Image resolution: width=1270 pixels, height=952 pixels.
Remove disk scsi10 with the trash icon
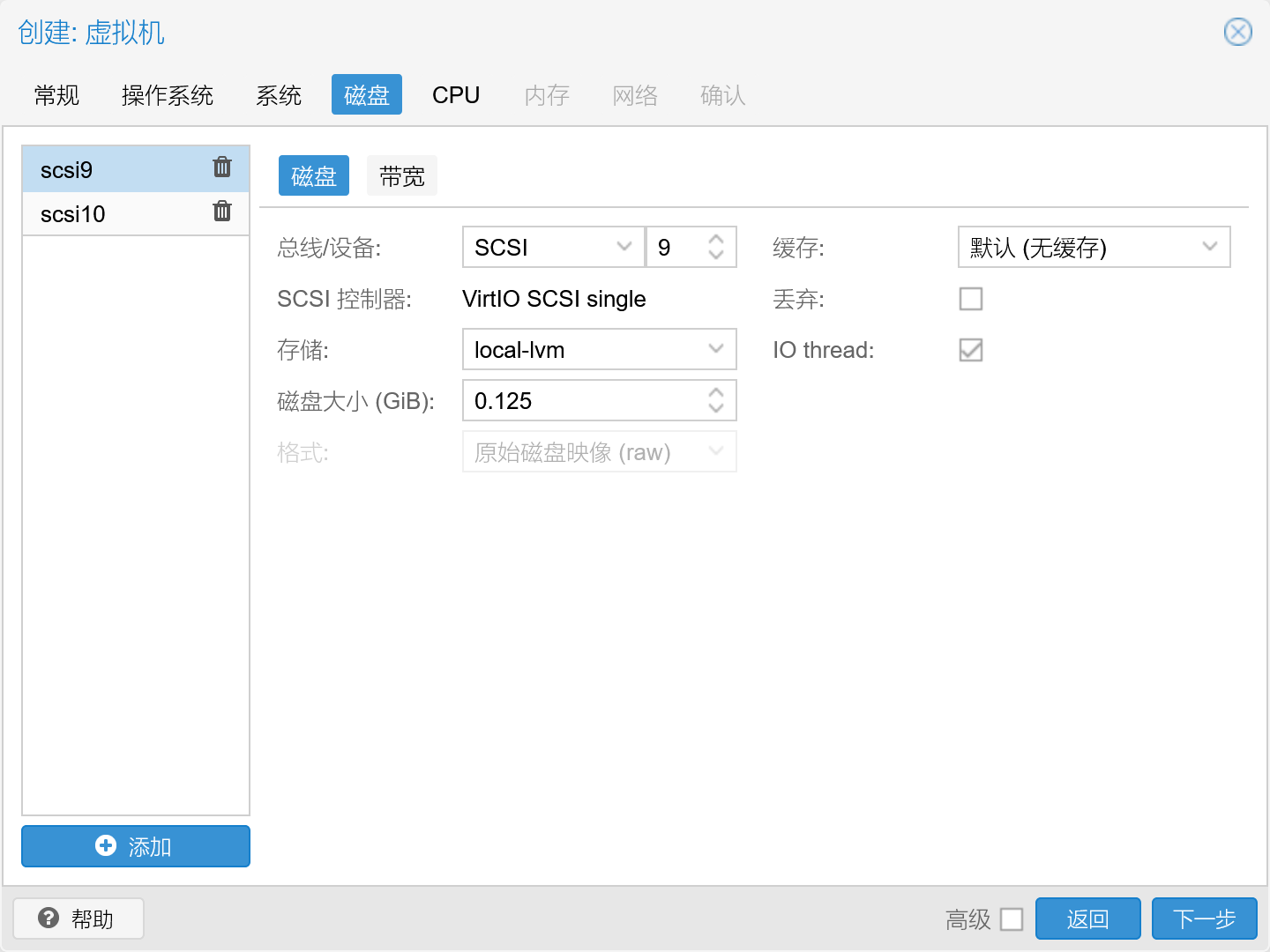click(222, 212)
